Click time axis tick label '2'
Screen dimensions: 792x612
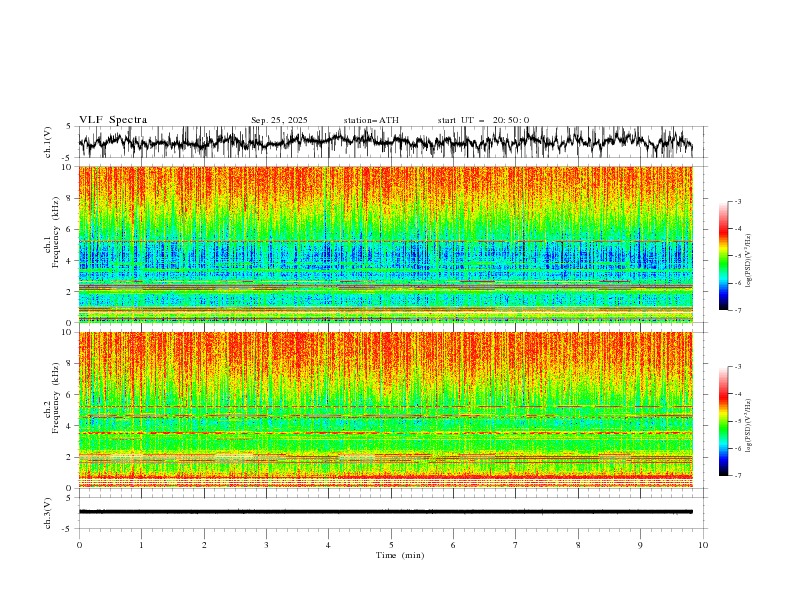(204, 545)
